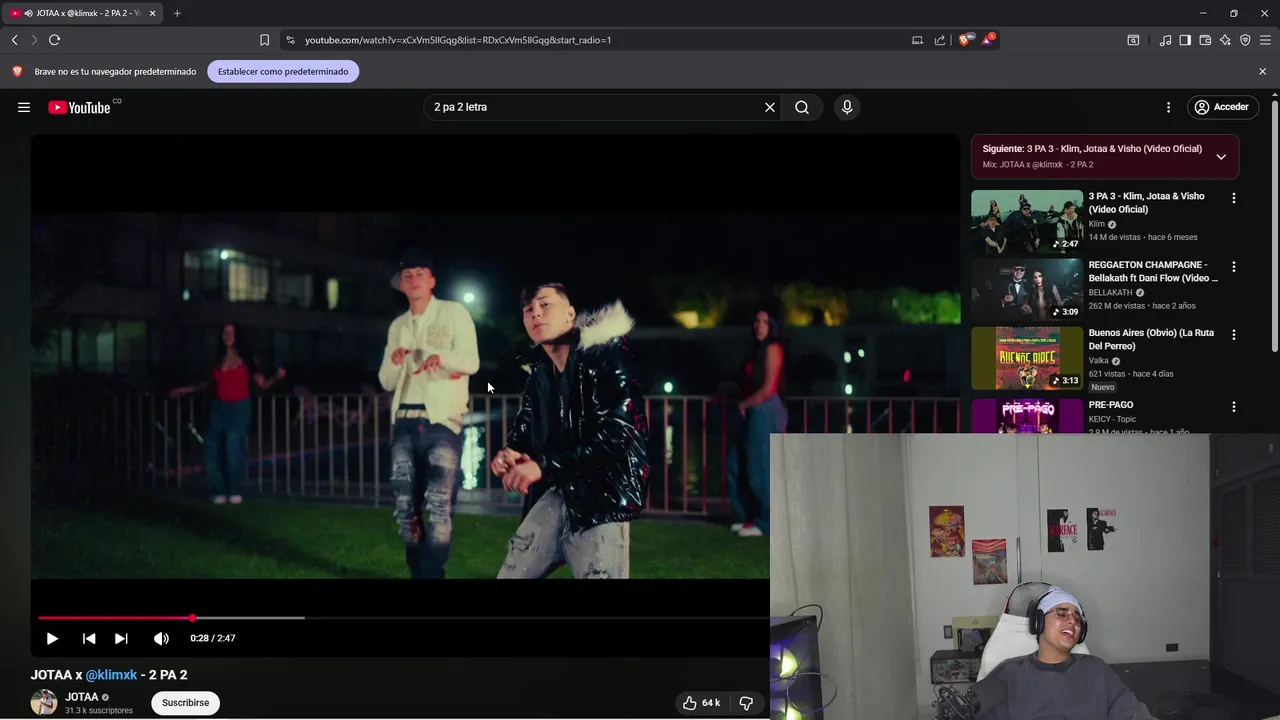This screenshot has width=1280, height=720.
Task: Open REGGAETON CHAMPAGNE video title
Action: [x=1153, y=271]
